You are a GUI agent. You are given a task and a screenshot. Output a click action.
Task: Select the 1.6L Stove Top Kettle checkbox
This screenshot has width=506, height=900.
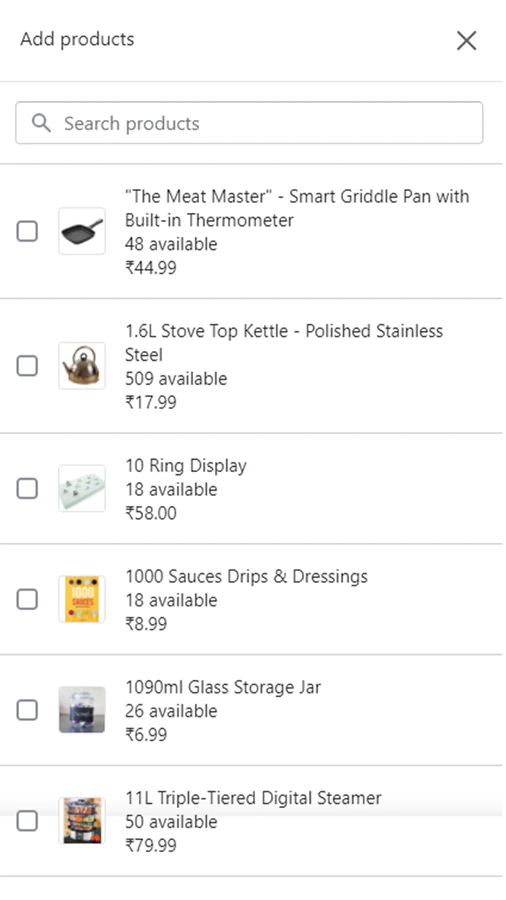[x=27, y=366]
